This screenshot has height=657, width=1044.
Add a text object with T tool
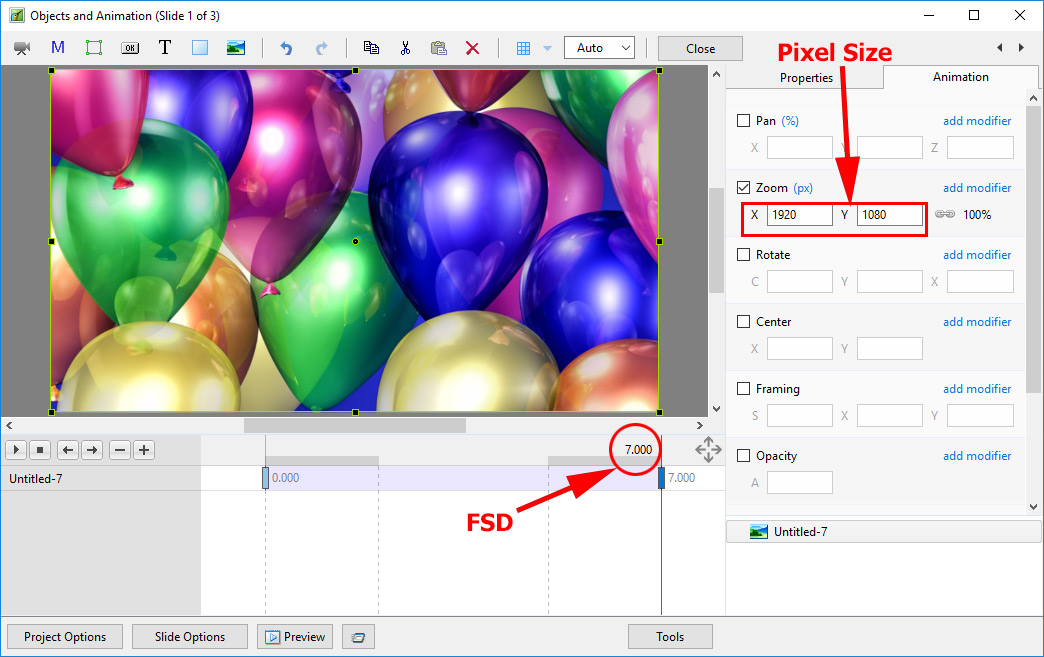165,48
